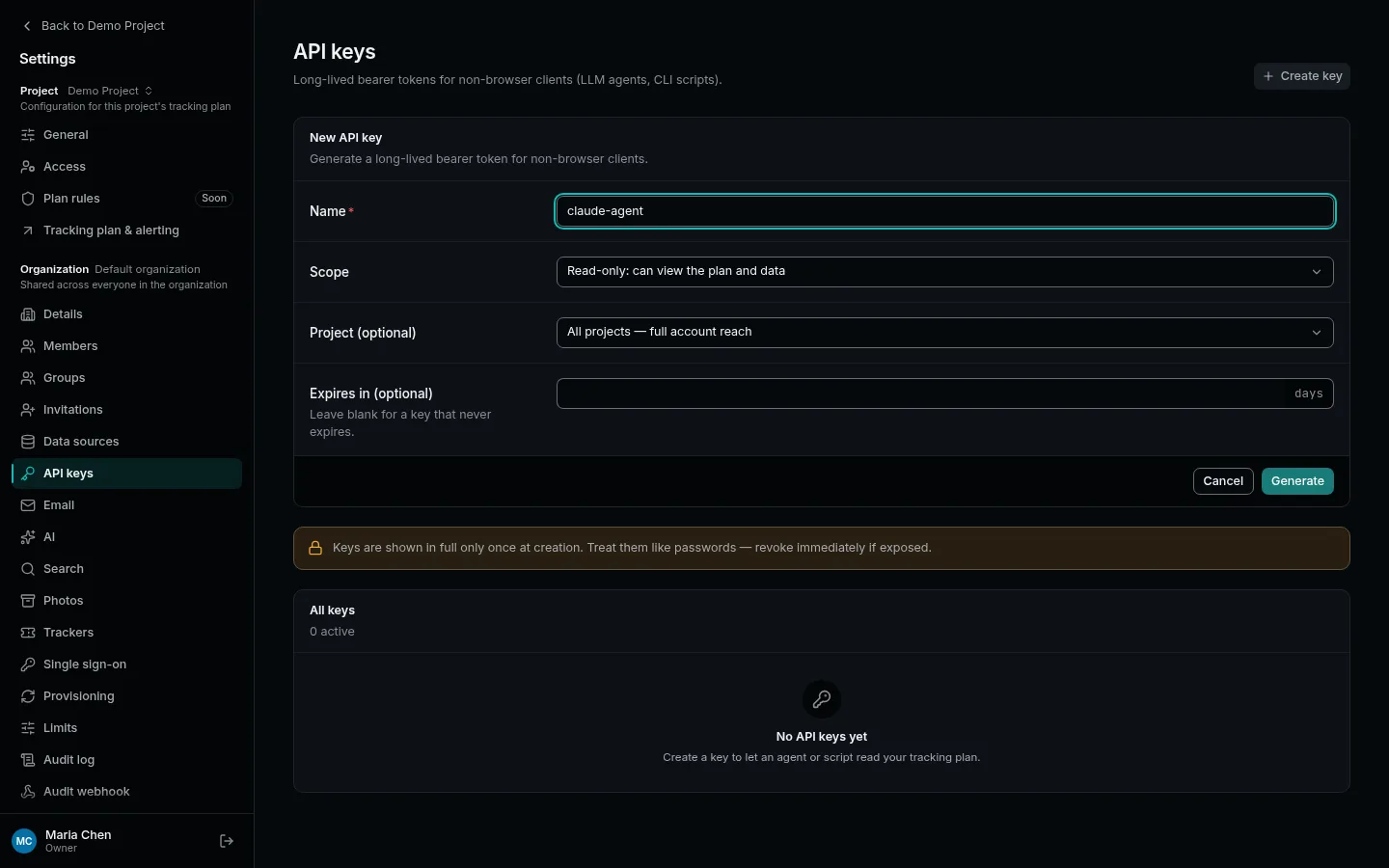Click the Soon badge beside Plan rules

click(214, 199)
